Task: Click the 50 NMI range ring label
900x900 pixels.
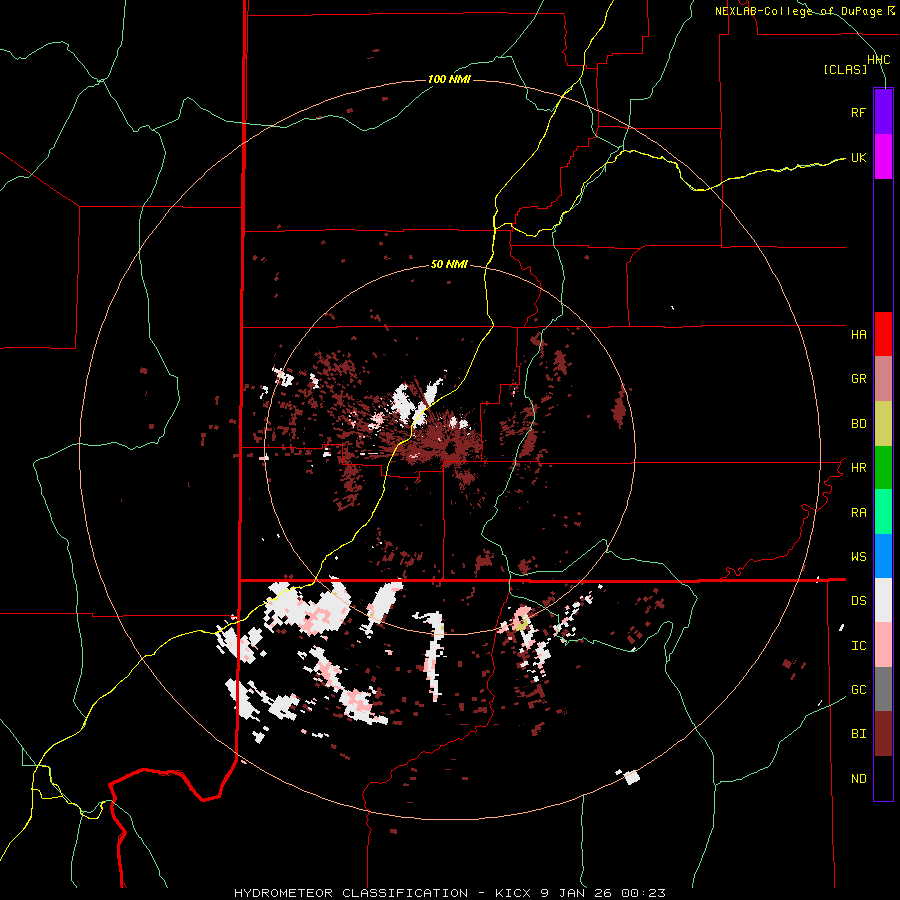Action: pyautogui.click(x=449, y=265)
